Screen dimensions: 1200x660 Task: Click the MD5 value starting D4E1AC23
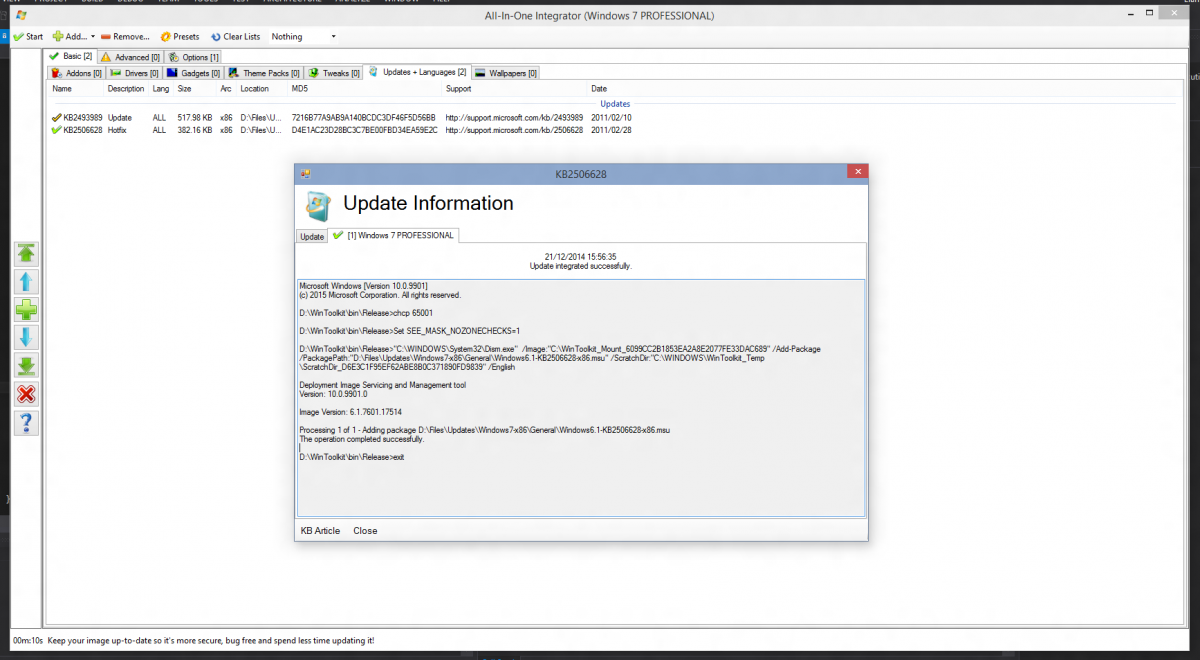click(364, 130)
